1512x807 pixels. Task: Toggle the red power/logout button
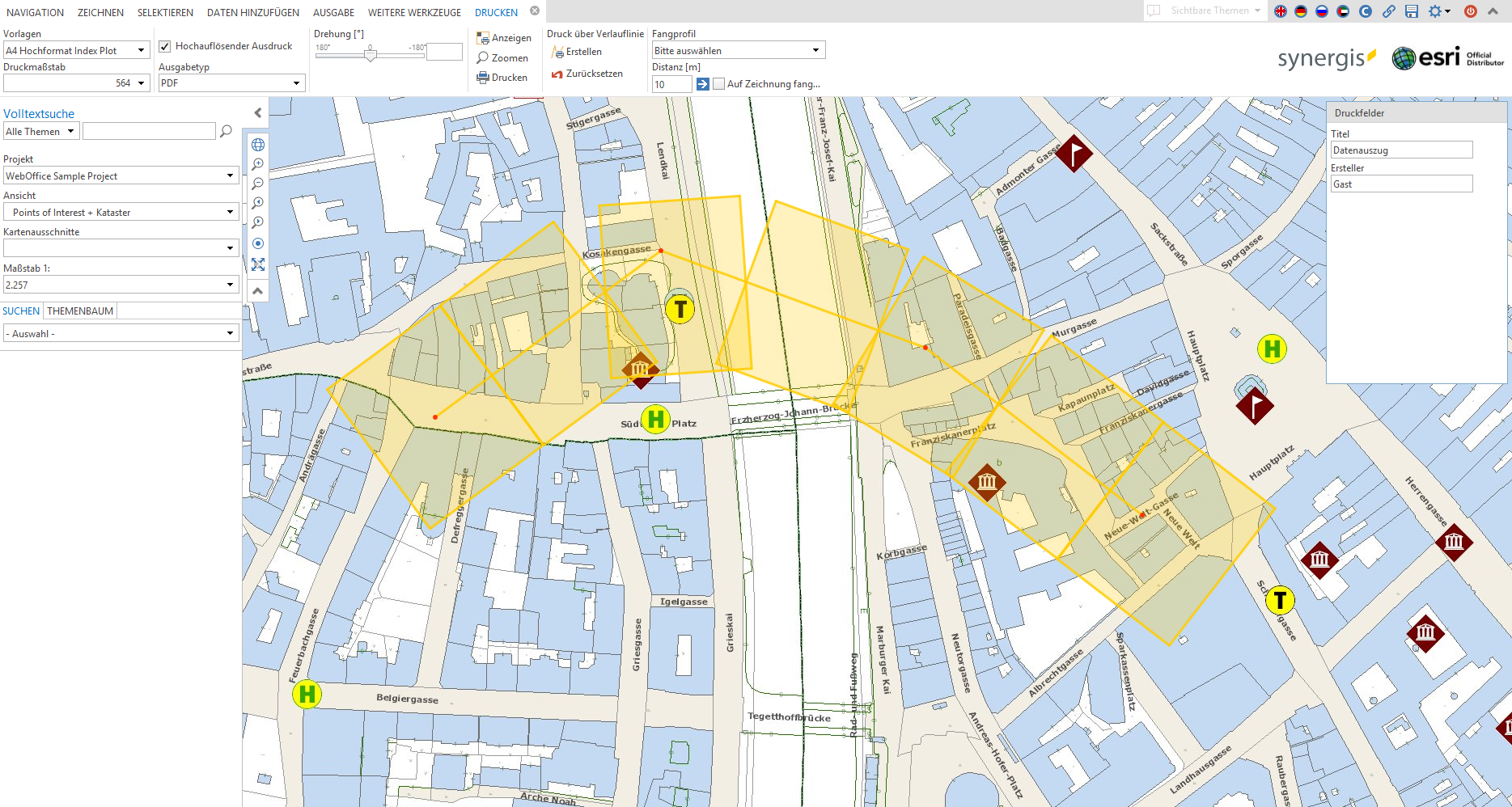[1470, 11]
